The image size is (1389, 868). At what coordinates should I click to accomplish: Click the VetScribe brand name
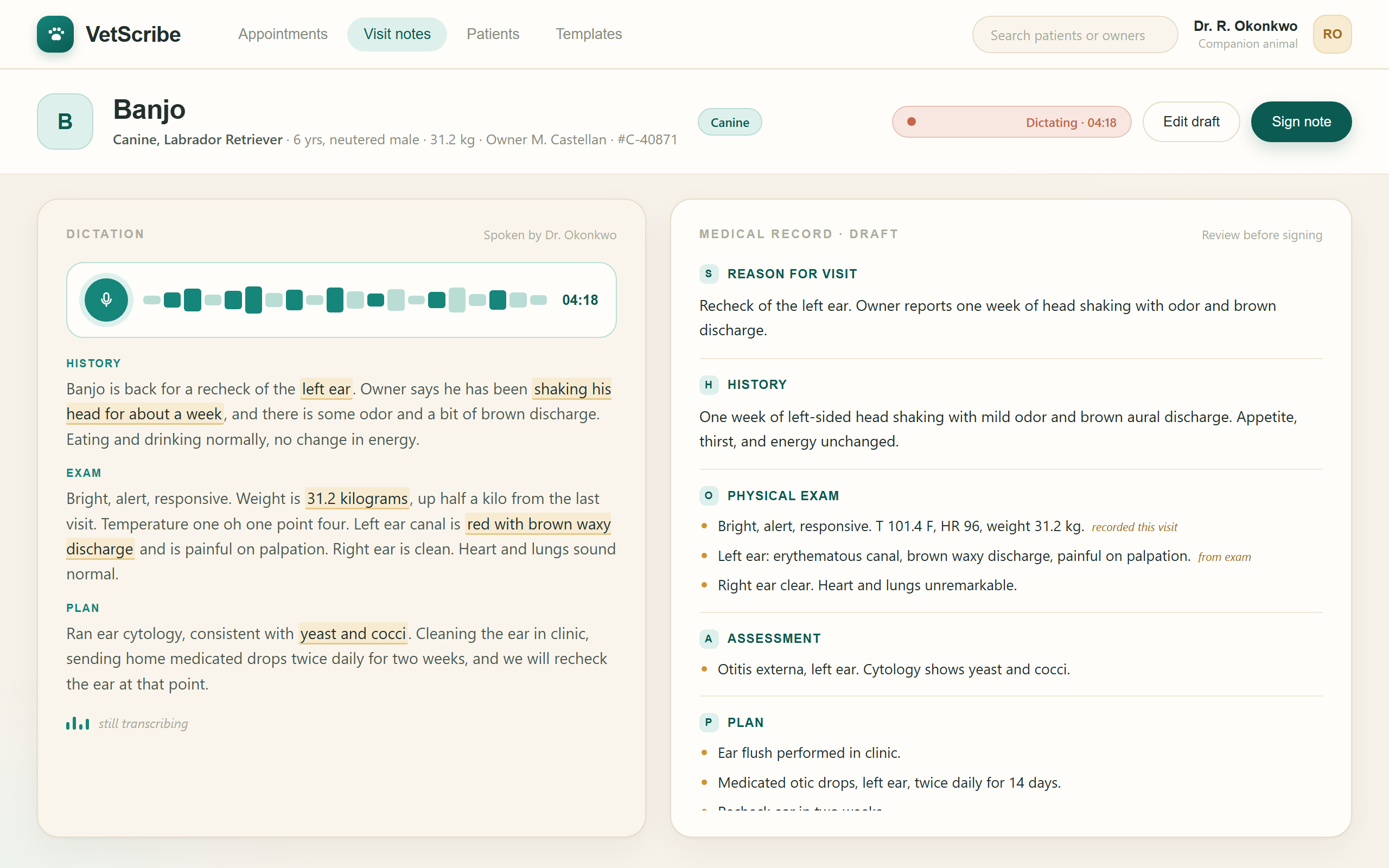[x=133, y=34]
